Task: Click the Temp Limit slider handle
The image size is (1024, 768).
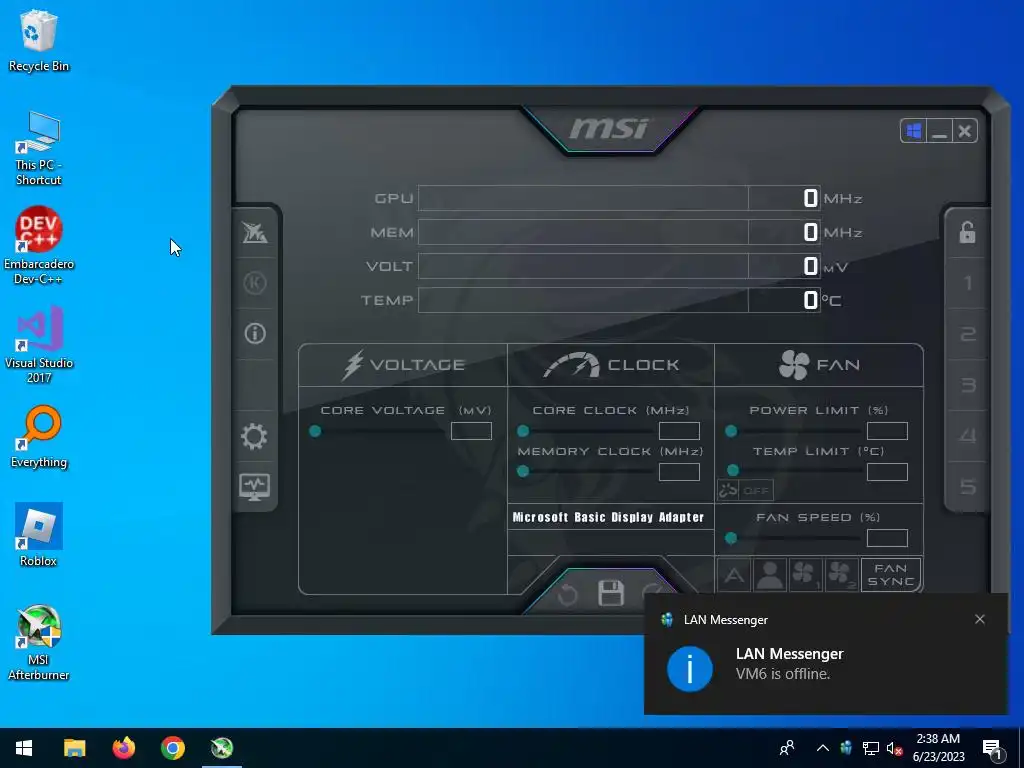Action: pyautogui.click(x=733, y=470)
